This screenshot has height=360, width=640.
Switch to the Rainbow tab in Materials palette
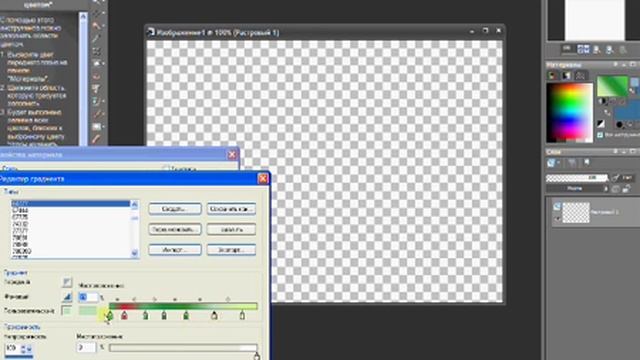pos(566,76)
